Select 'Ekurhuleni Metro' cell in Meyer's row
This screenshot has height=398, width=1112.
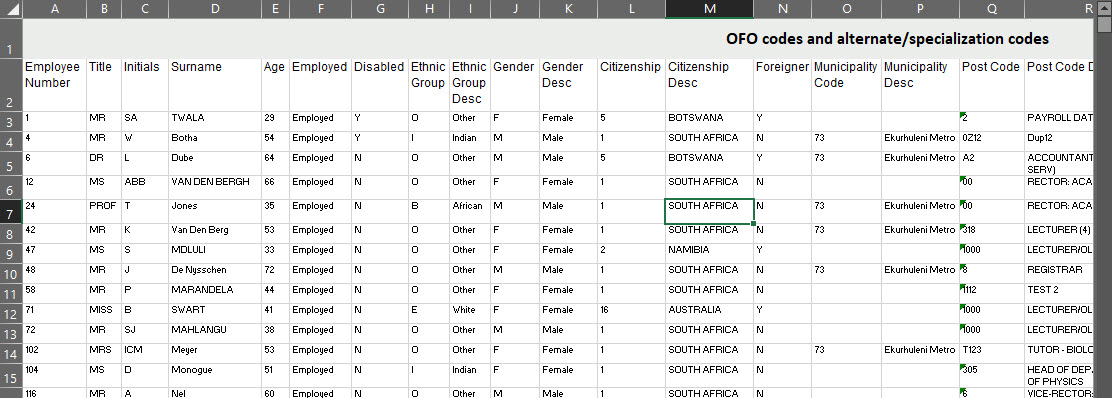921,353
